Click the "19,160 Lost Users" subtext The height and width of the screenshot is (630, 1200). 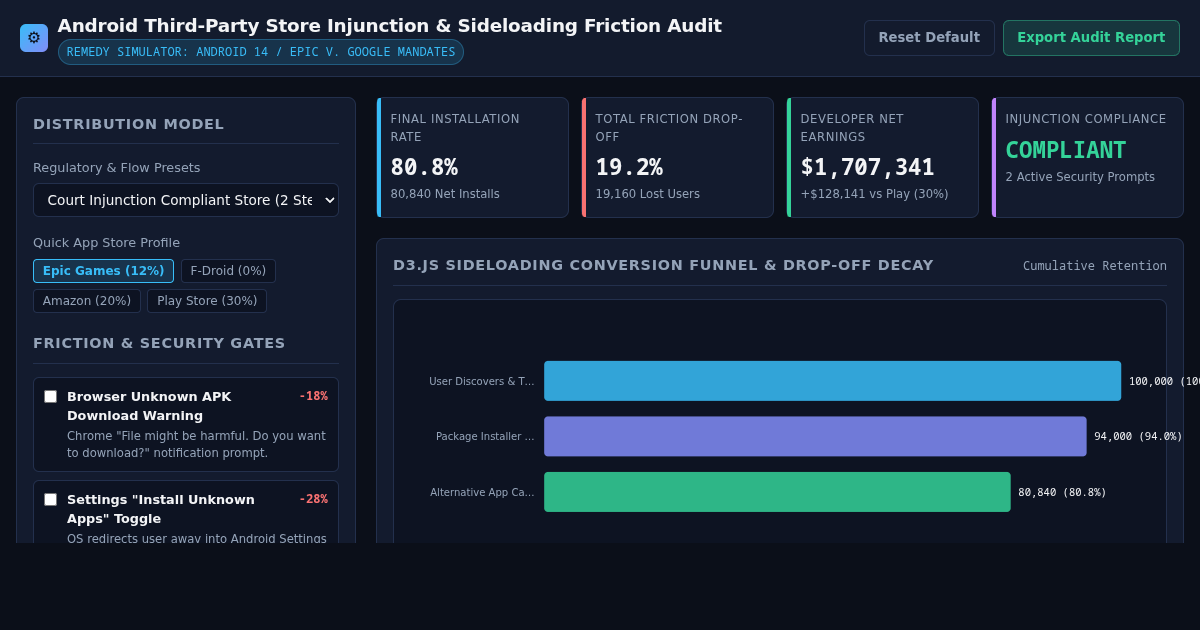pos(648,194)
